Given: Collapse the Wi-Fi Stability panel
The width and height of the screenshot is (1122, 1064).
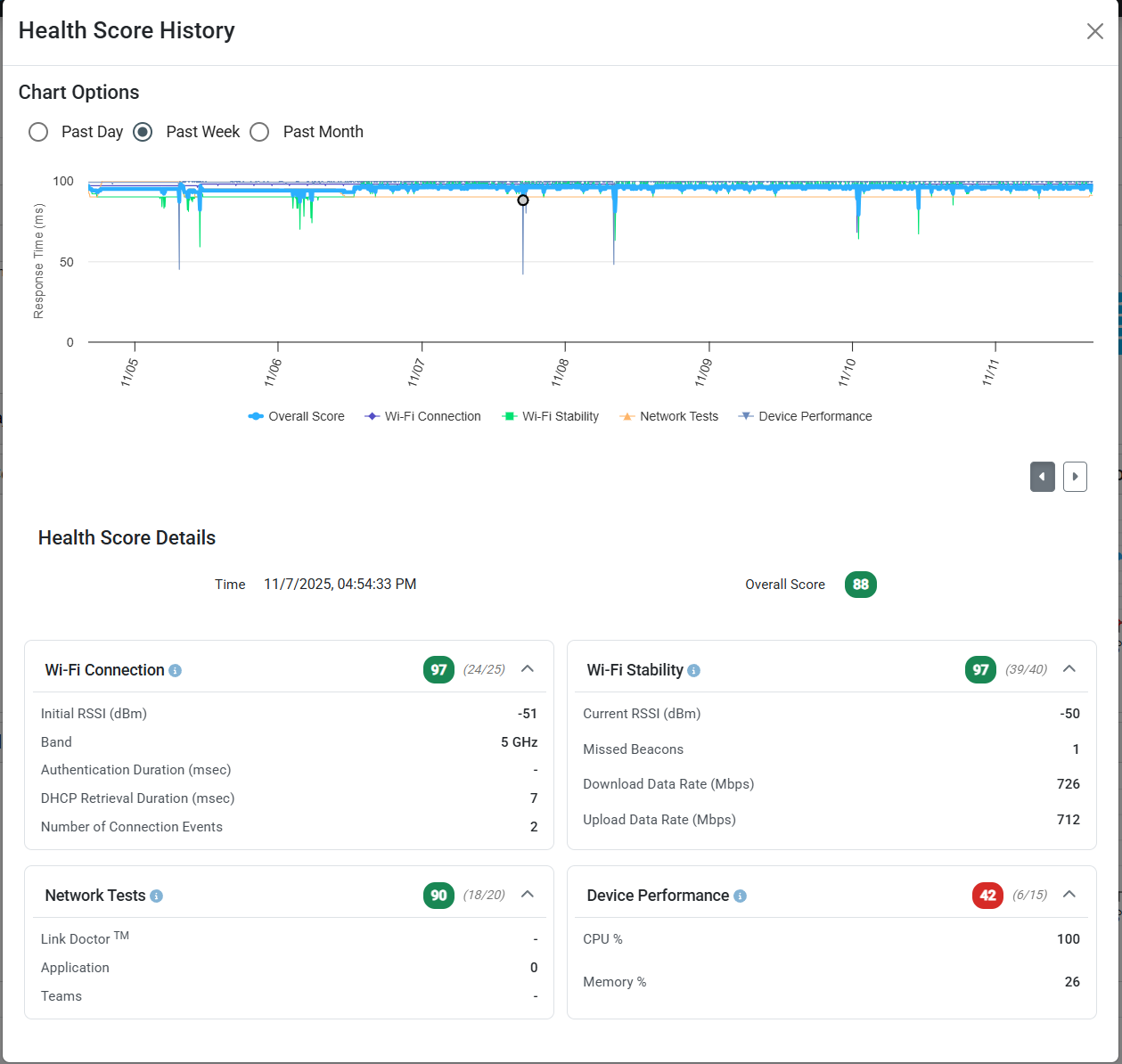Looking at the screenshot, I should coord(1069,669).
